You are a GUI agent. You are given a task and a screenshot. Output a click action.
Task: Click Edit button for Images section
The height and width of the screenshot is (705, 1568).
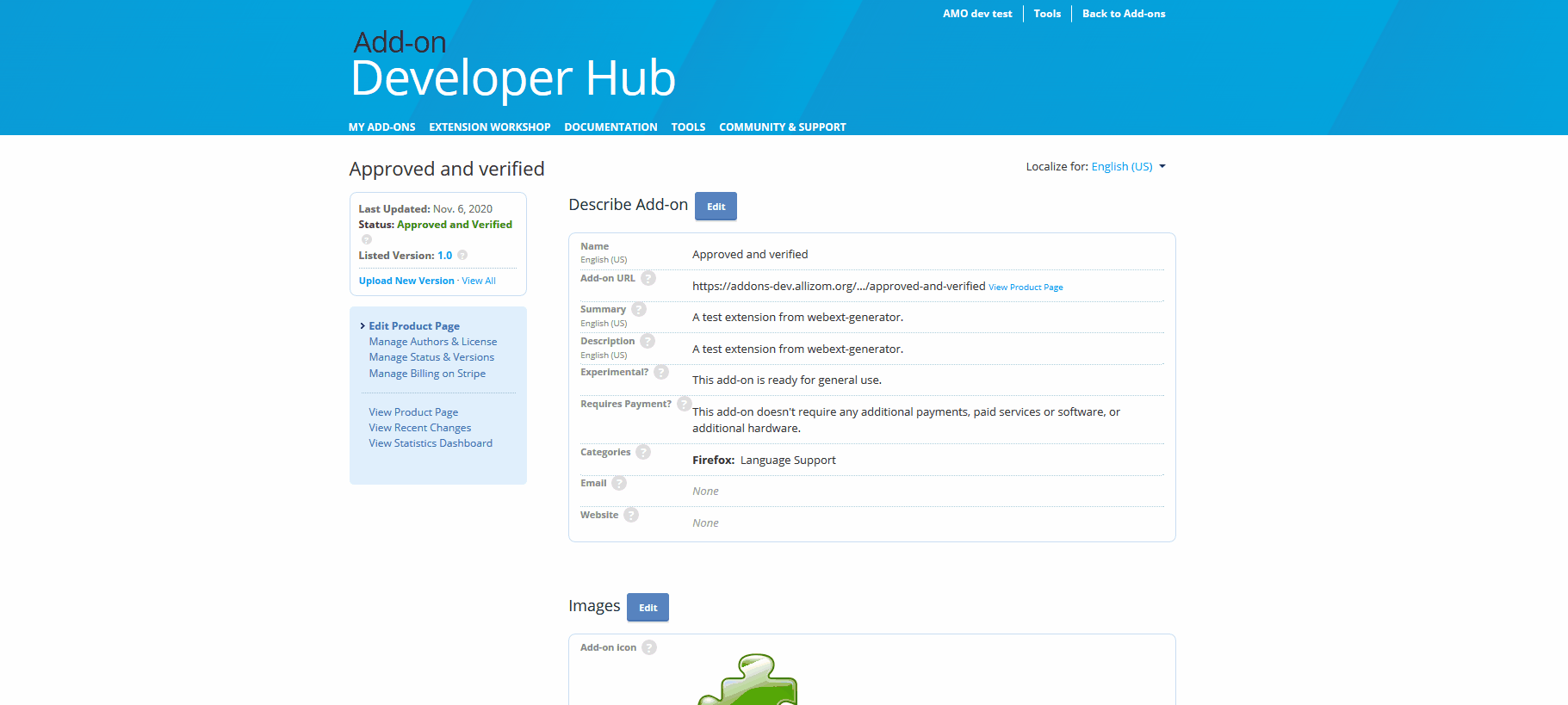pos(648,608)
